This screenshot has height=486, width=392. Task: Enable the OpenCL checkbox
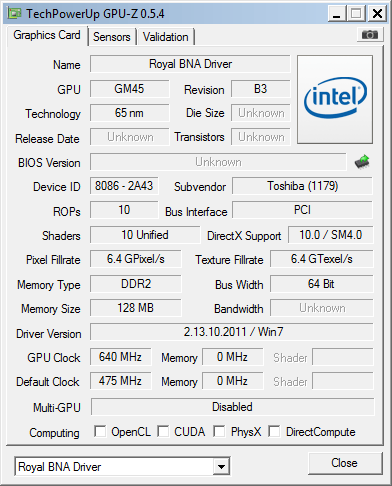pos(100,431)
